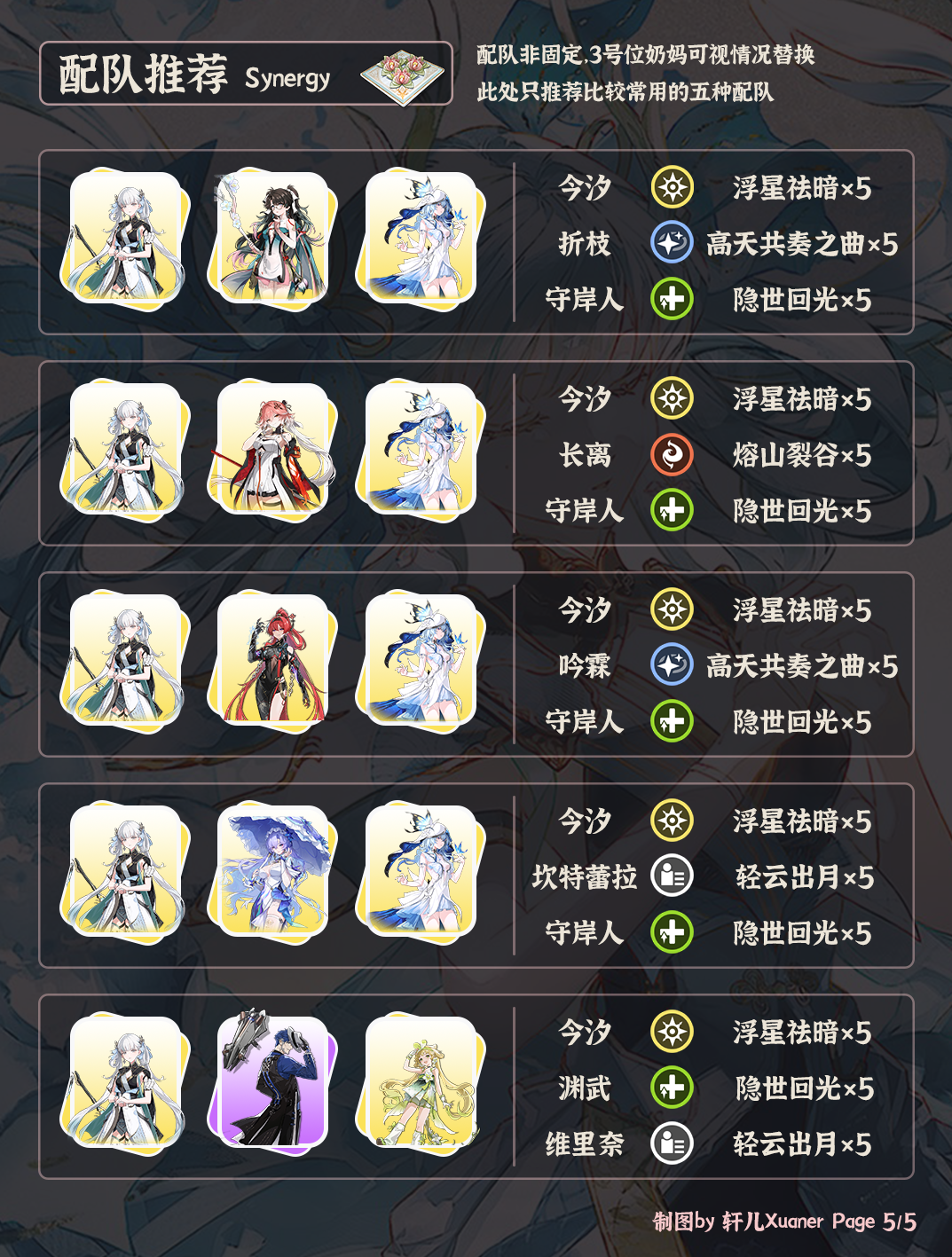Select the 吟霖 portrait in third team
This screenshot has height=1257, width=952.
[x=271, y=661]
